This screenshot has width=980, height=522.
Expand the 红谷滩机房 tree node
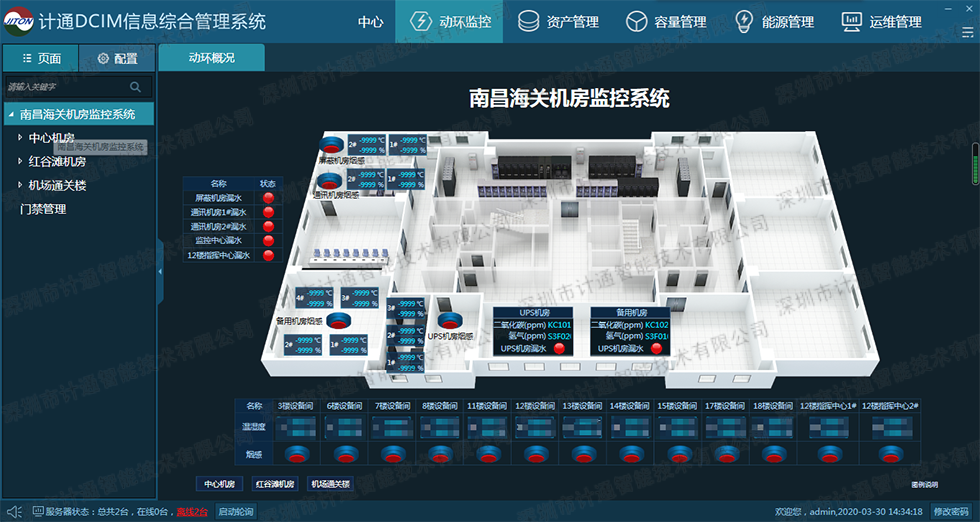pos(20,161)
